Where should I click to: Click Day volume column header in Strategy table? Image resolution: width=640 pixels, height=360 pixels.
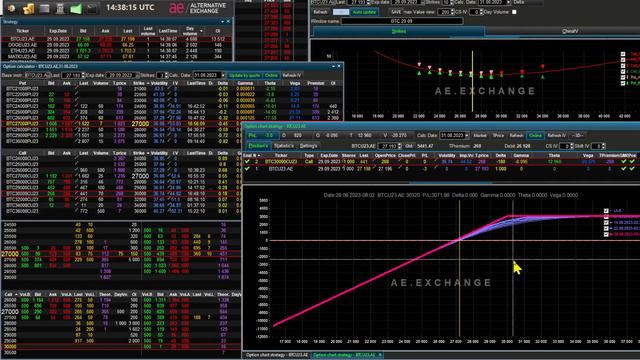190,31
